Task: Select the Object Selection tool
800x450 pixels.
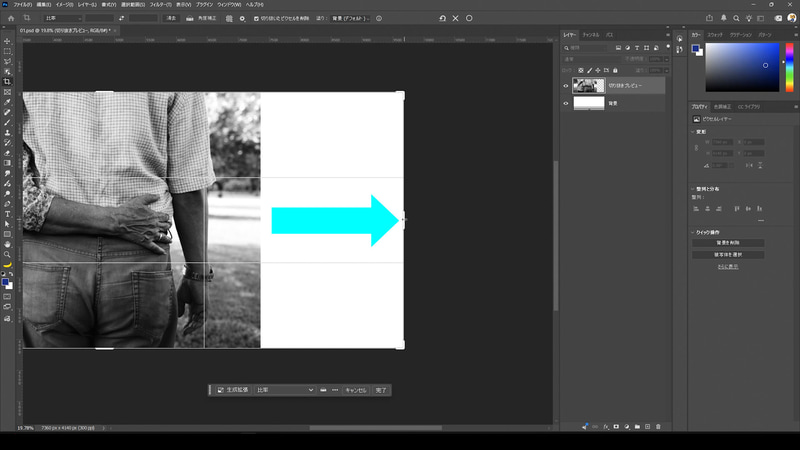Action: tap(7, 72)
